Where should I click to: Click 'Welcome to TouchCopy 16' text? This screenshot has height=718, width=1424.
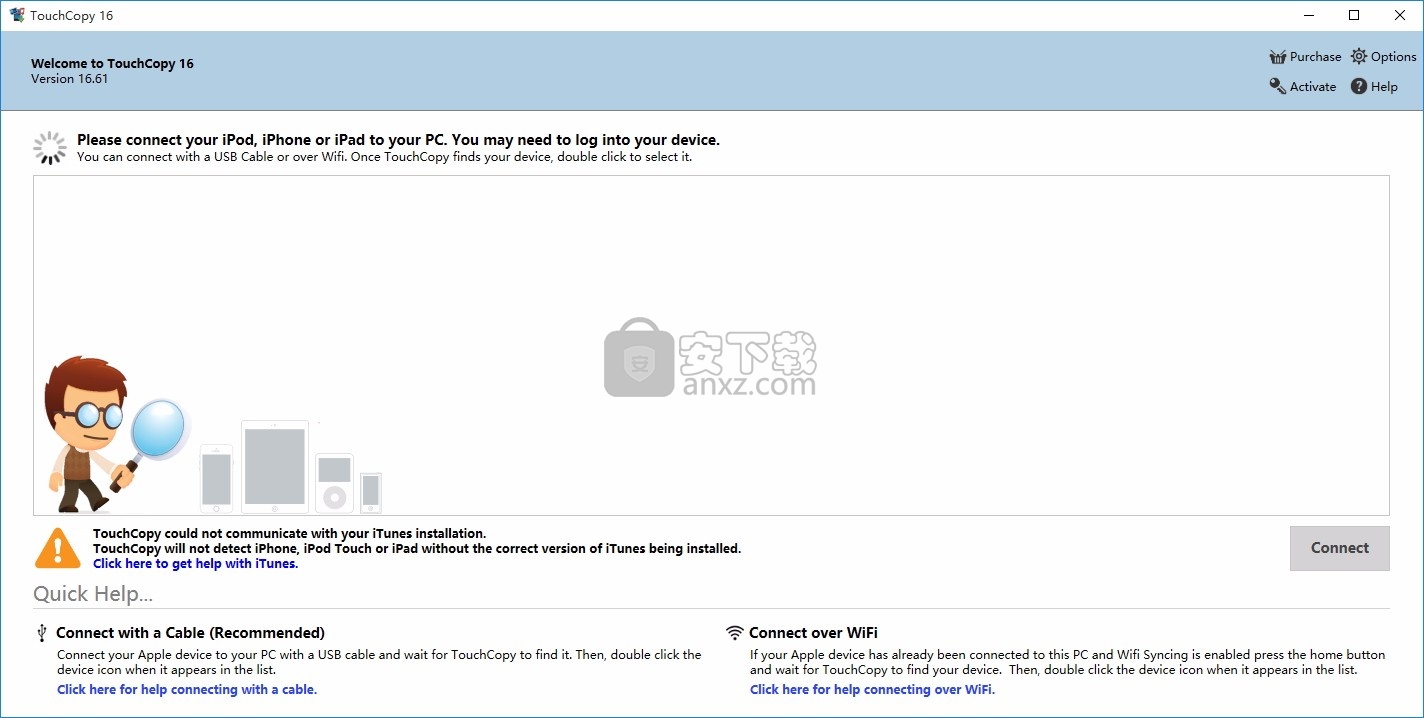pyautogui.click(x=112, y=63)
